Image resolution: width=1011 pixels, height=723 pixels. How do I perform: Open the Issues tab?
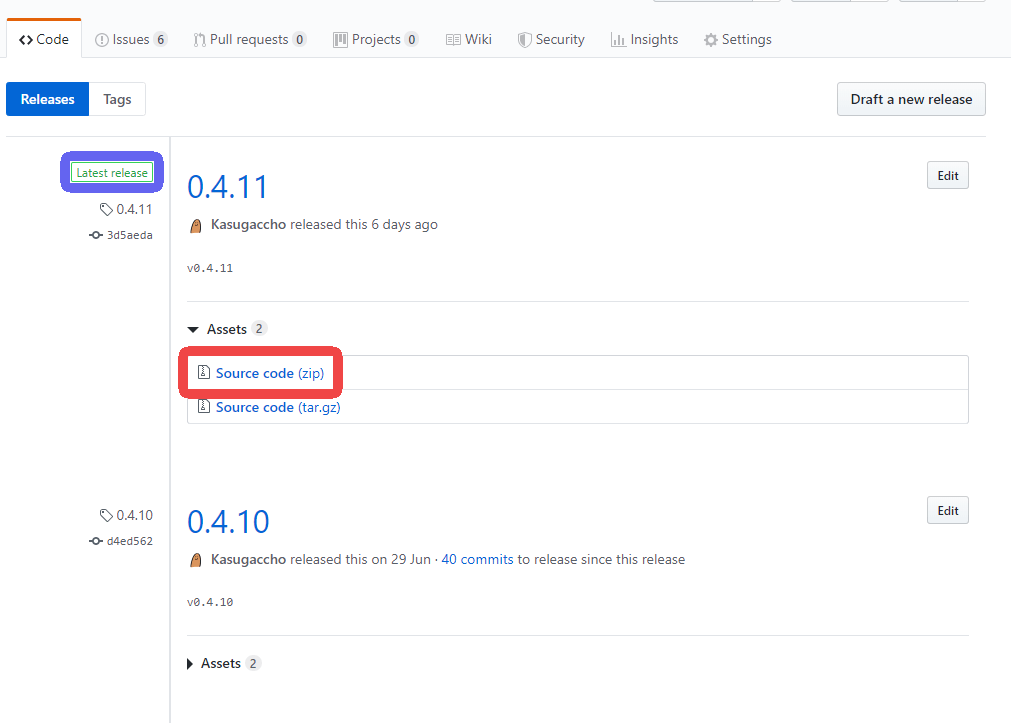[x=130, y=40]
